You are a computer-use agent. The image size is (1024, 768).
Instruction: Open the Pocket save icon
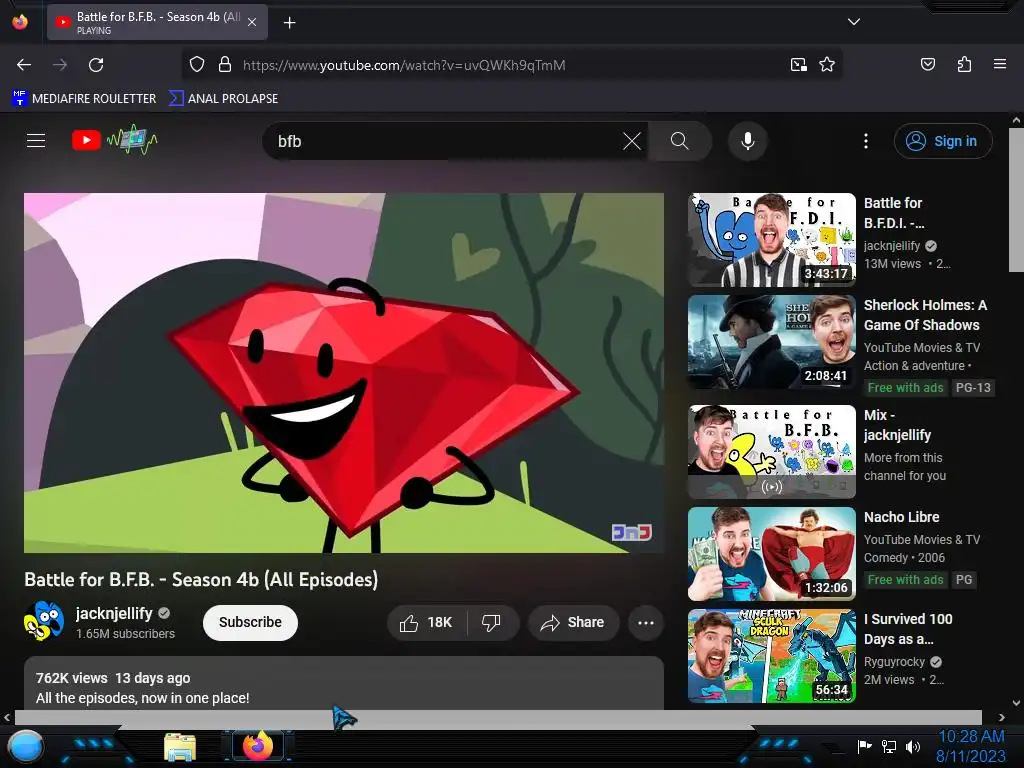pyautogui.click(x=927, y=65)
